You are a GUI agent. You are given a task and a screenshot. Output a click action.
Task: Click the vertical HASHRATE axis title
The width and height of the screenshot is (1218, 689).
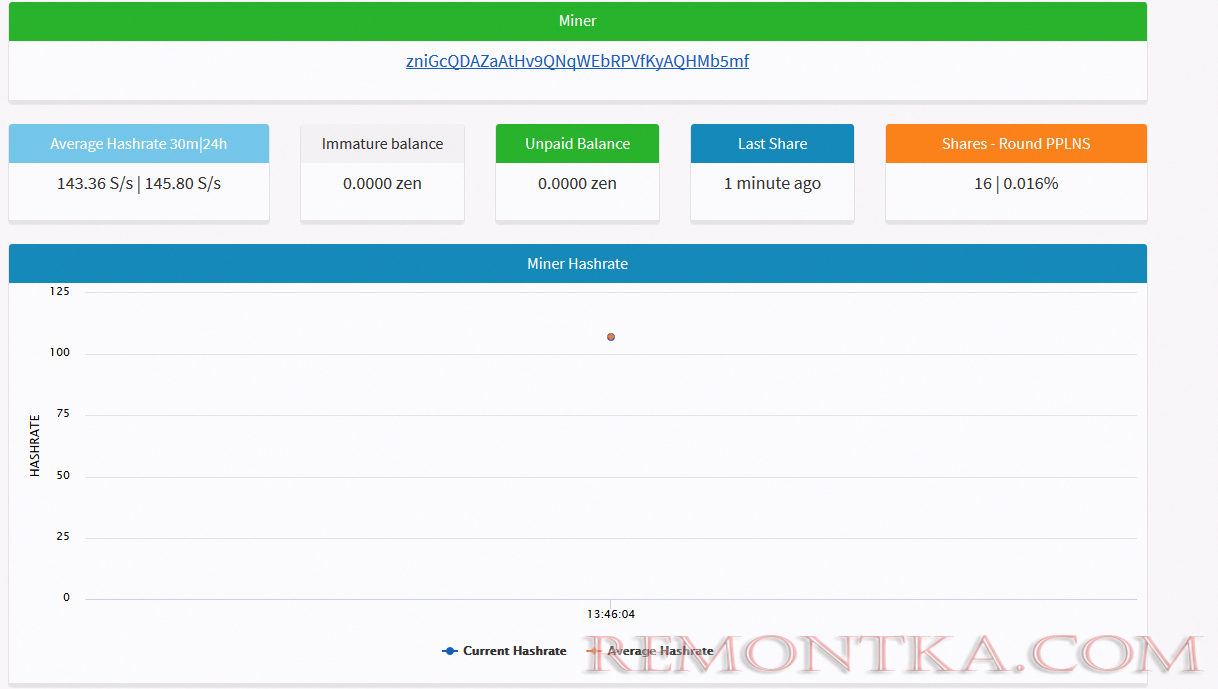pos(35,445)
